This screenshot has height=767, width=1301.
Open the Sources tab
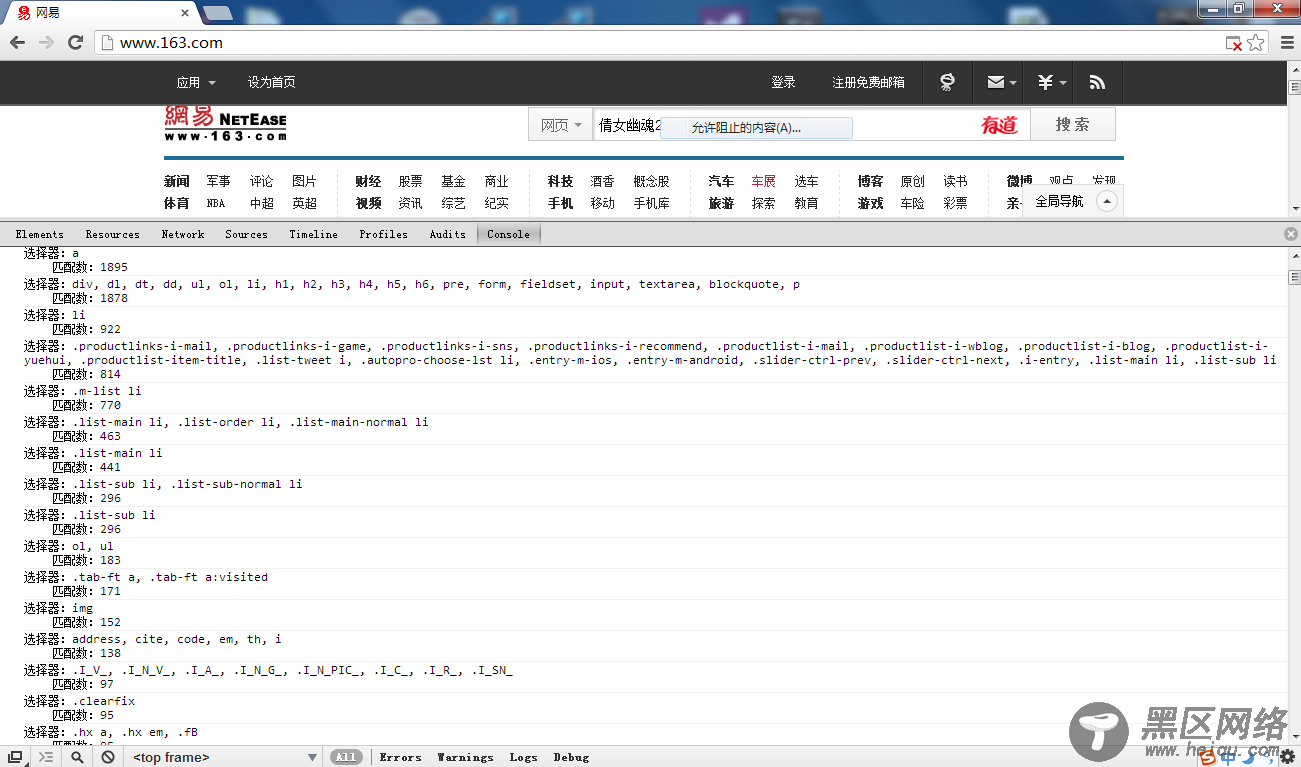coord(246,234)
